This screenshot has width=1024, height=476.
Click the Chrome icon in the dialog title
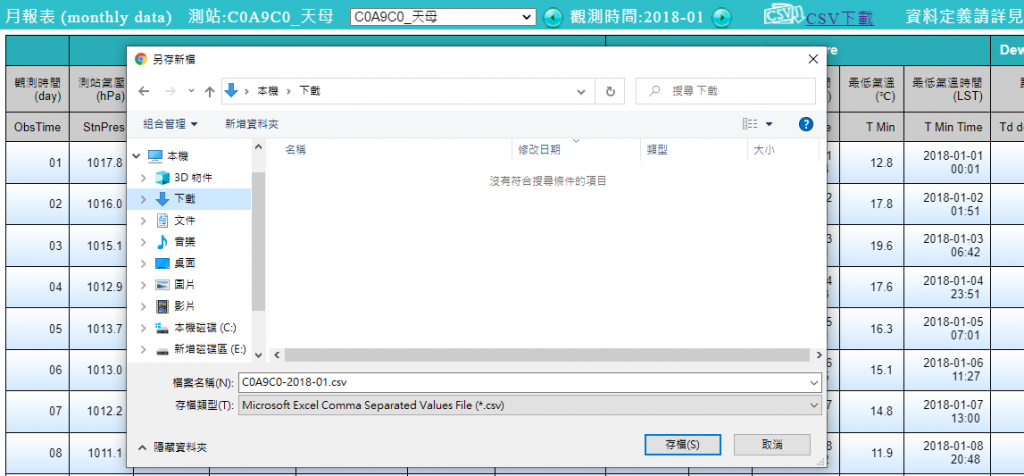[x=140, y=59]
